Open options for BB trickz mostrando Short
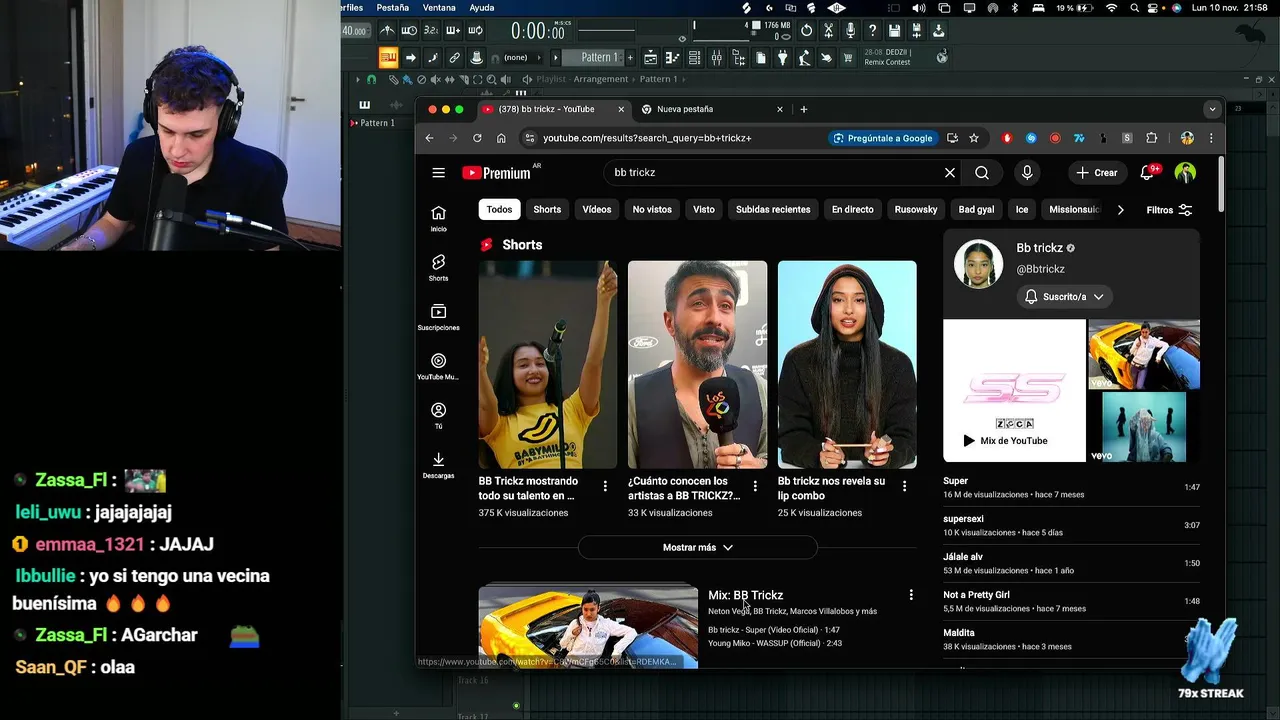Image resolution: width=1280 pixels, height=720 pixels. (x=605, y=486)
